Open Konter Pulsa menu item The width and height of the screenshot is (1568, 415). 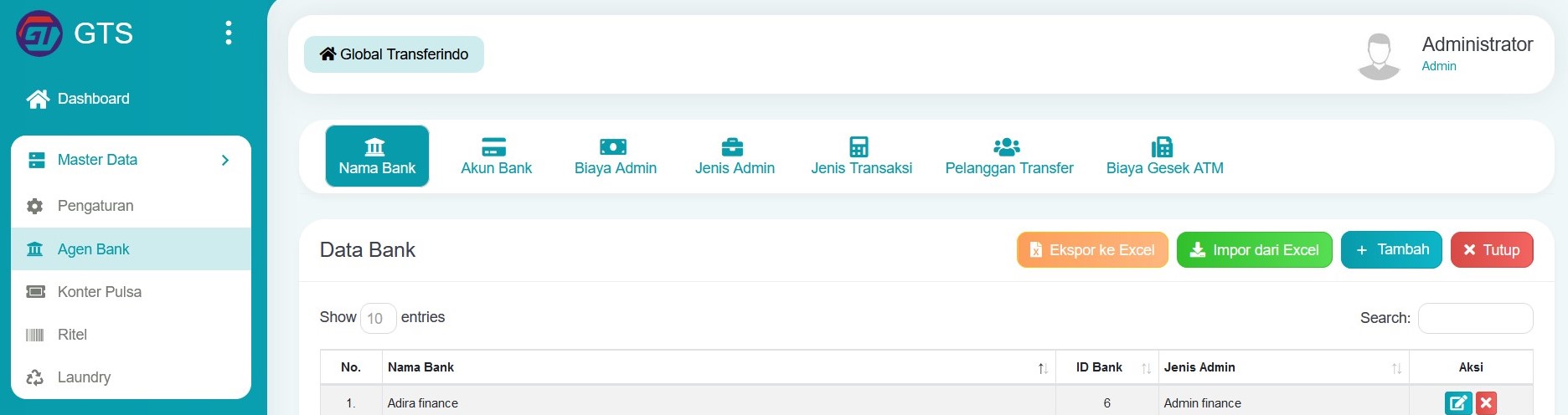click(131, 292)
